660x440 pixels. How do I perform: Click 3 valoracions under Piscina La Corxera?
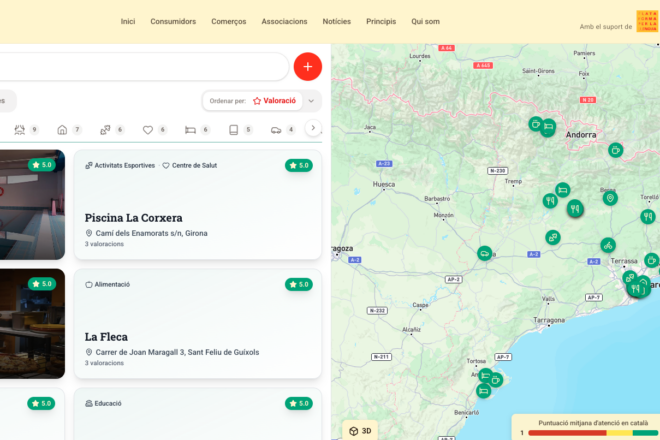coord(104,244)
